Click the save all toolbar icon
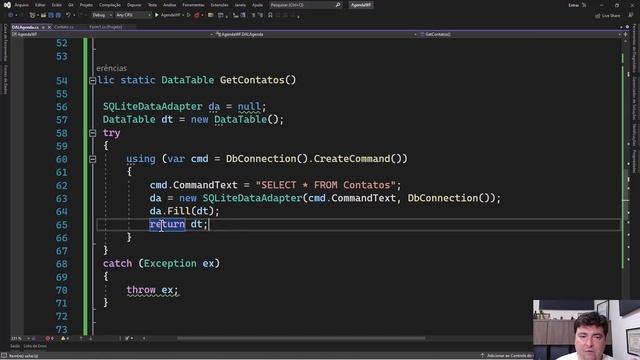 tap(58, 15)
